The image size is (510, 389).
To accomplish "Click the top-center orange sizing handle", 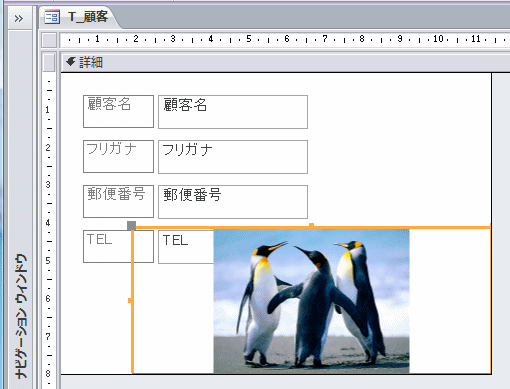I will [x=311, y=226].
